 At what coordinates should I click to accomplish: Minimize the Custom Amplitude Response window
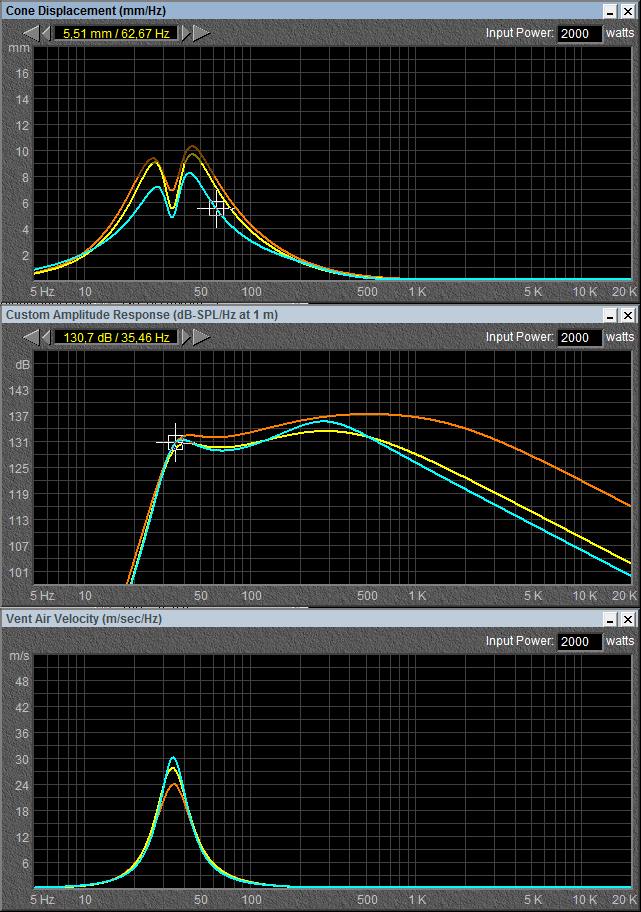coord(610,315)
